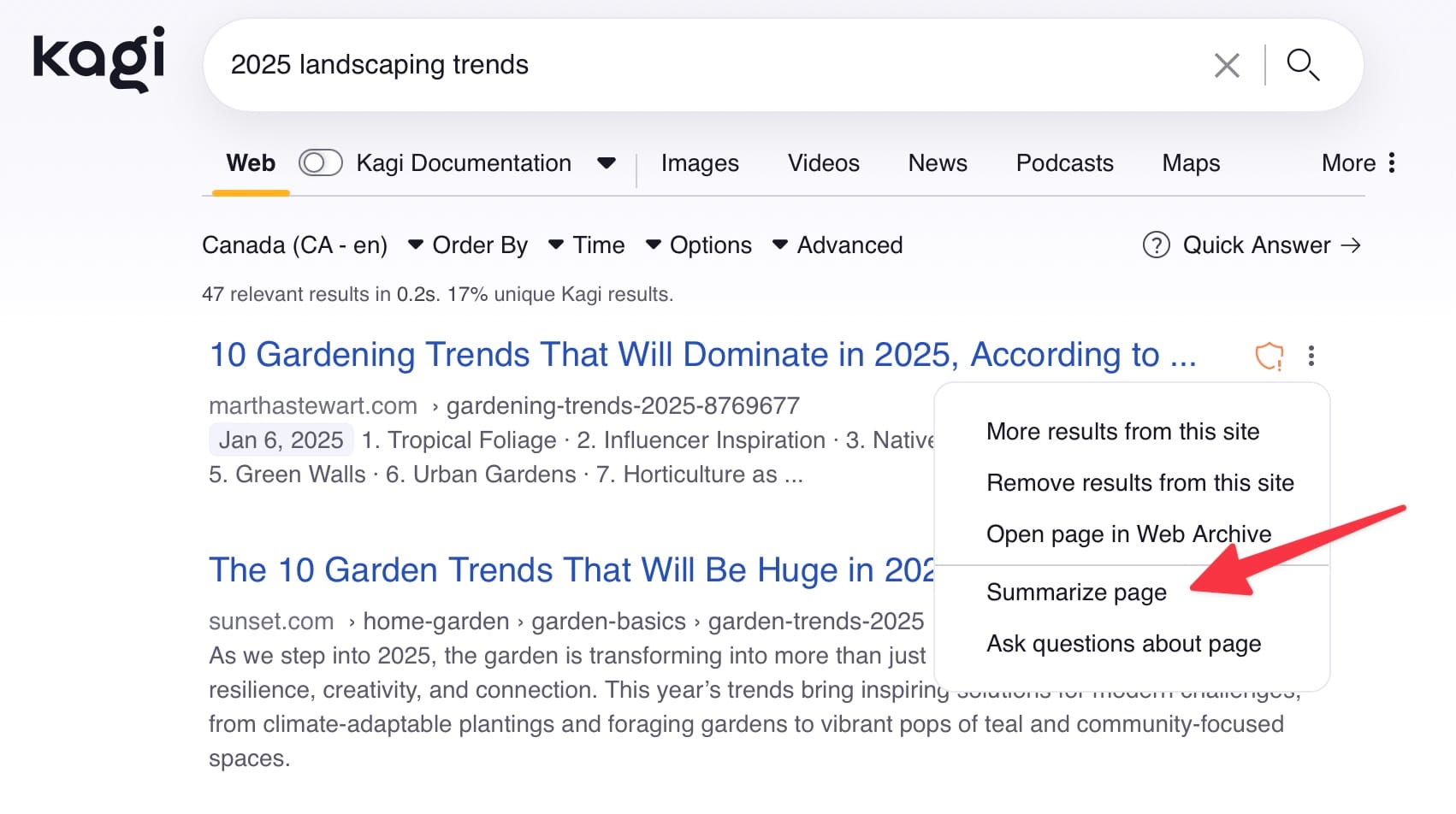Open the 10 Gardening Trends result link
This screenshot has width=1456, height=814.
[x=702, y=354]
